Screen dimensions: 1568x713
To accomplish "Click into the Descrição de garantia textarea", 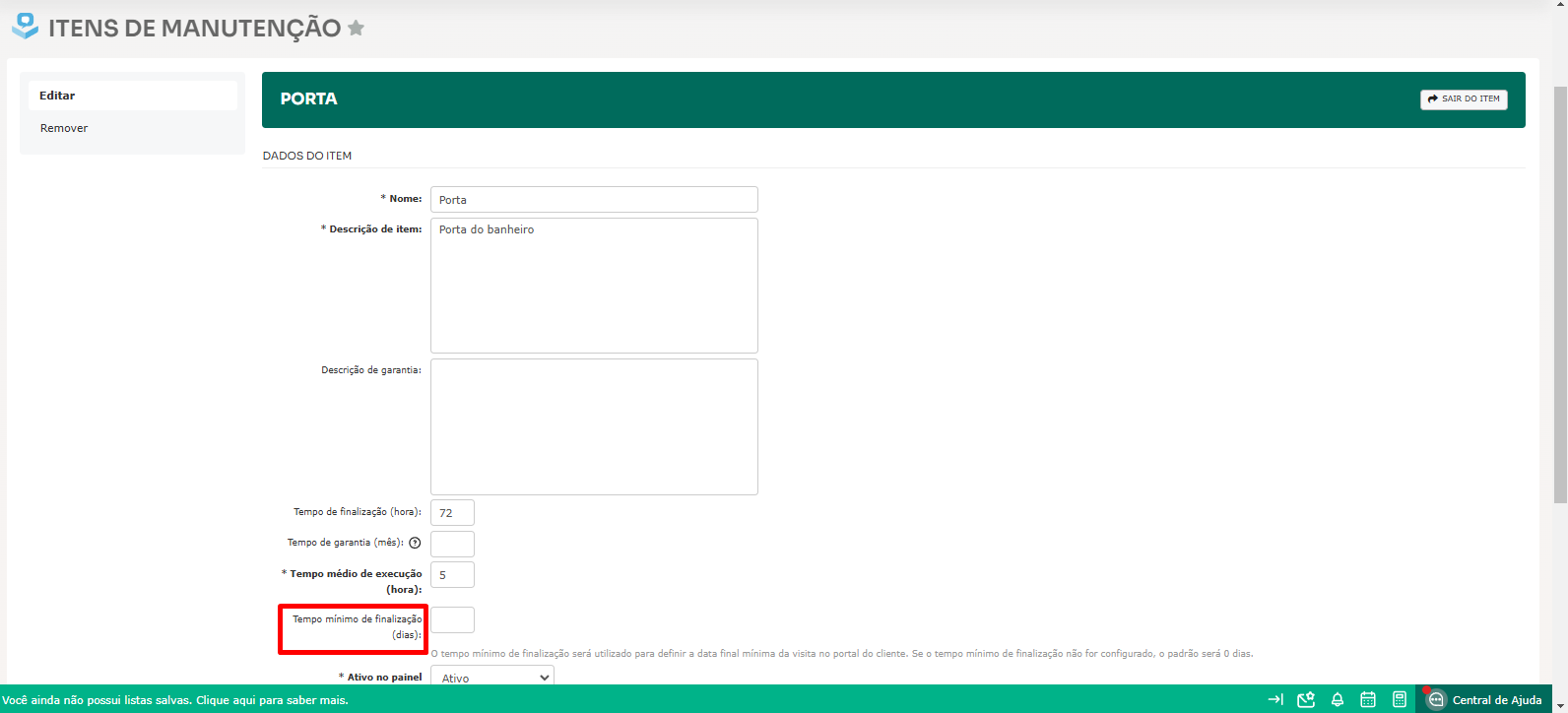I will click(594, 426).
